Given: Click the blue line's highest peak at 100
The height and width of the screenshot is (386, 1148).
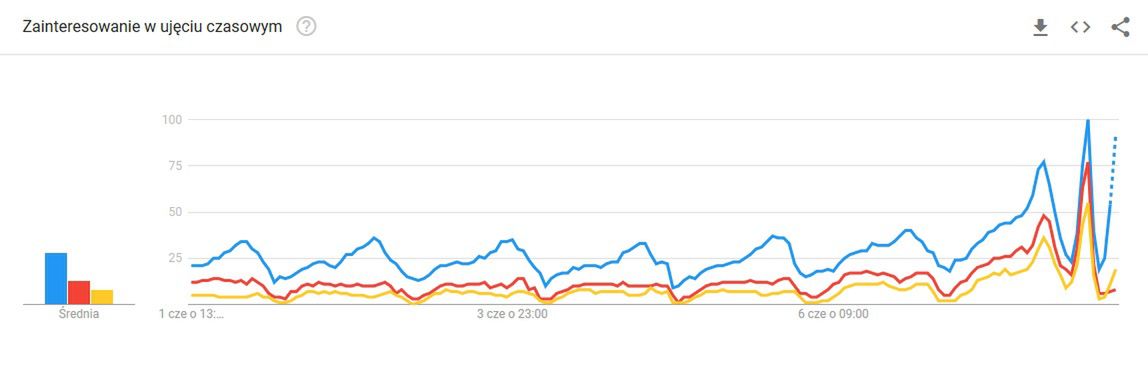Looking at the screenshot, I should tap(1088, 120).
